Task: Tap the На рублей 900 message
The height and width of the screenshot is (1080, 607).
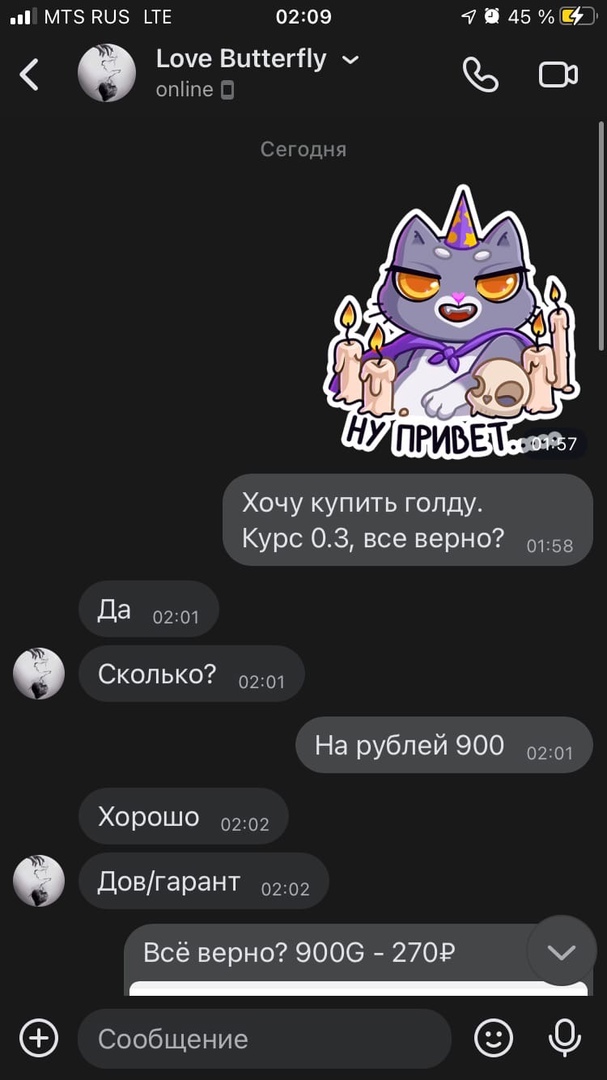Action: [x=444, y=745]
